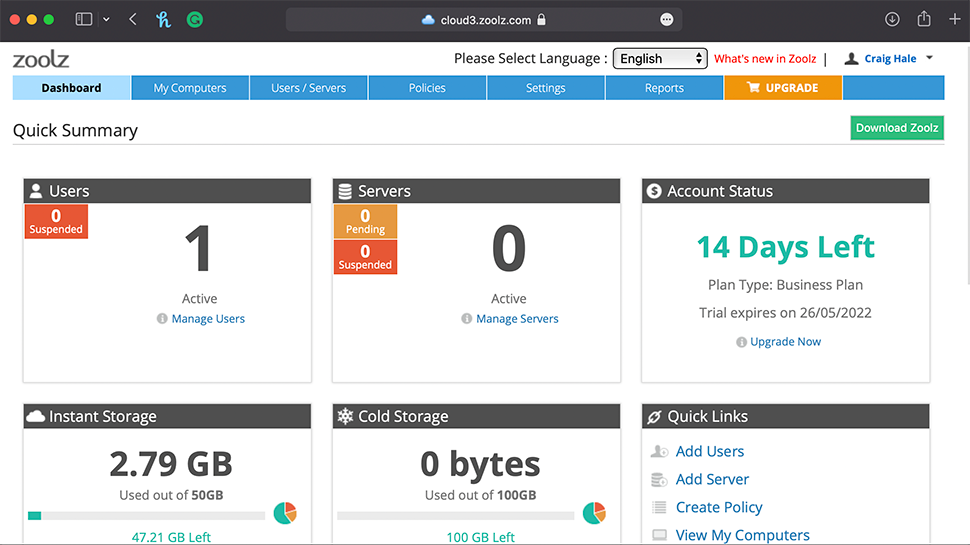Click the Craig Hale username link

click(890, 59)
